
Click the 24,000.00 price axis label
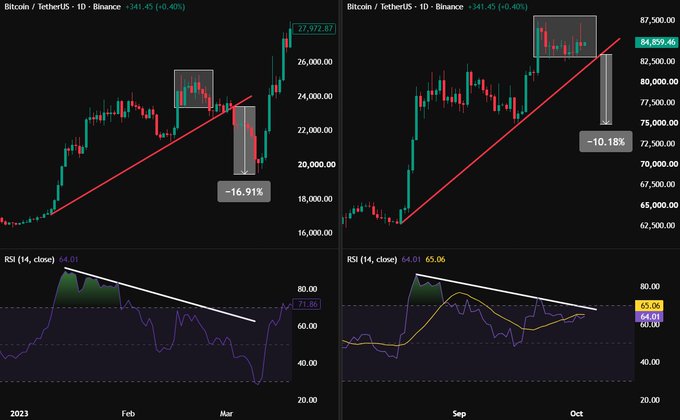[315, 96]
